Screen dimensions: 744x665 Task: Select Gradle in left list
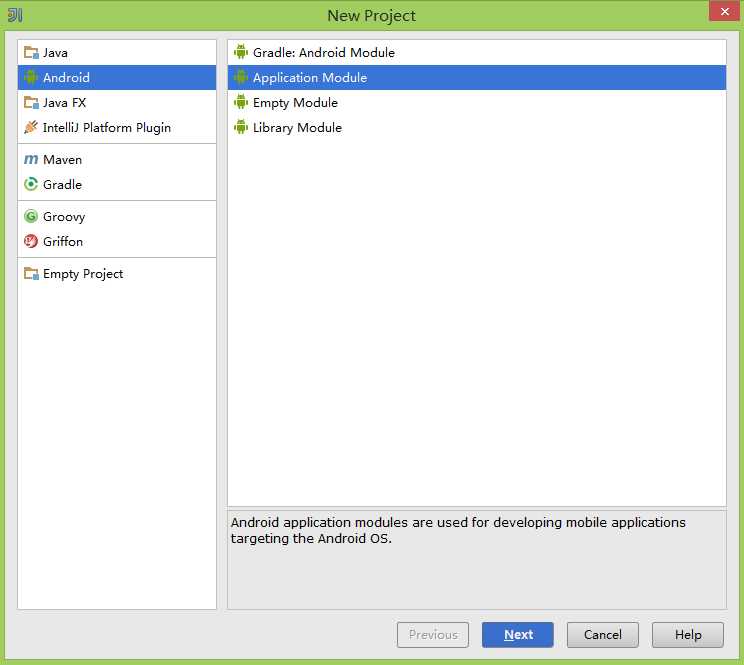click(x=117, y=185)
